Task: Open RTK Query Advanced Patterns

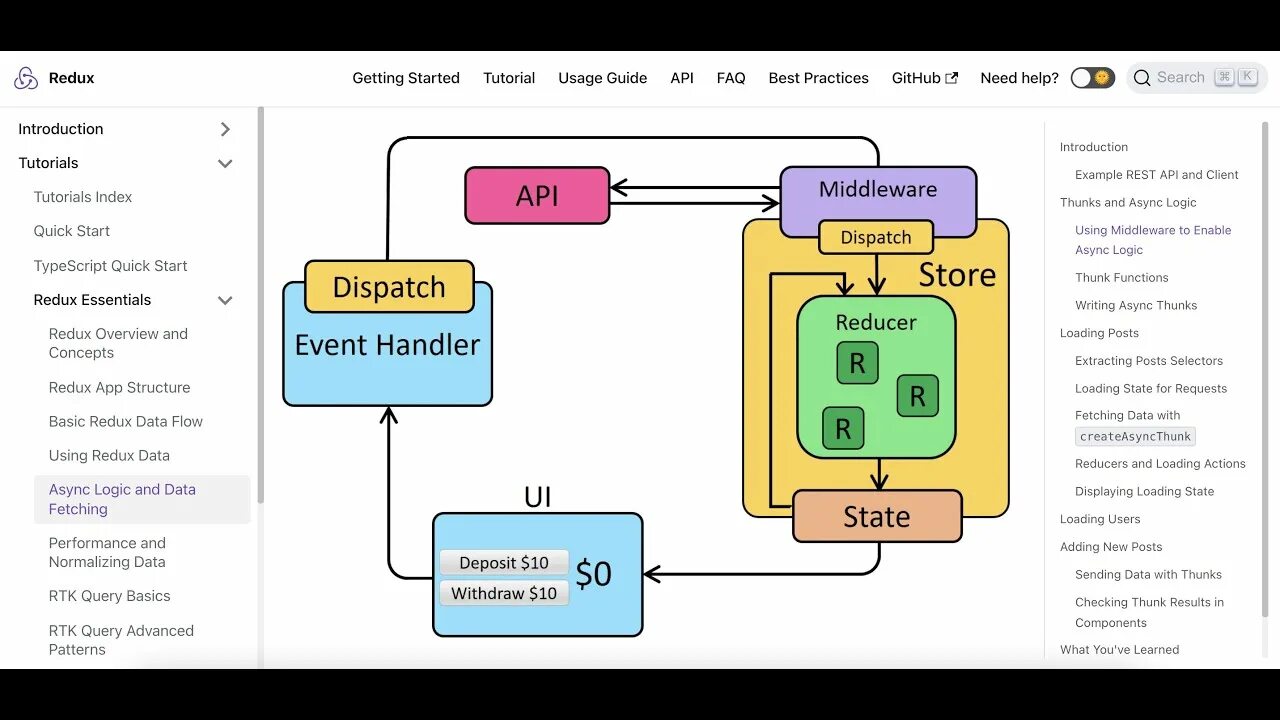Action: pyautogui.click(x=121, y=640)
